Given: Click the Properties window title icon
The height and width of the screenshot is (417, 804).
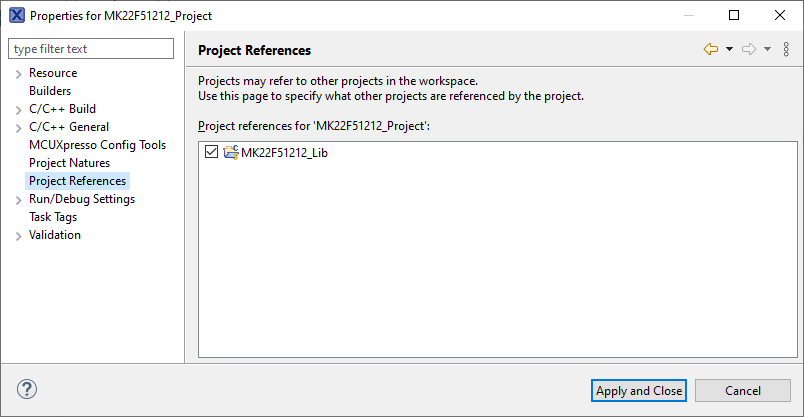Looking at the screenshot, I should (16, 16).
